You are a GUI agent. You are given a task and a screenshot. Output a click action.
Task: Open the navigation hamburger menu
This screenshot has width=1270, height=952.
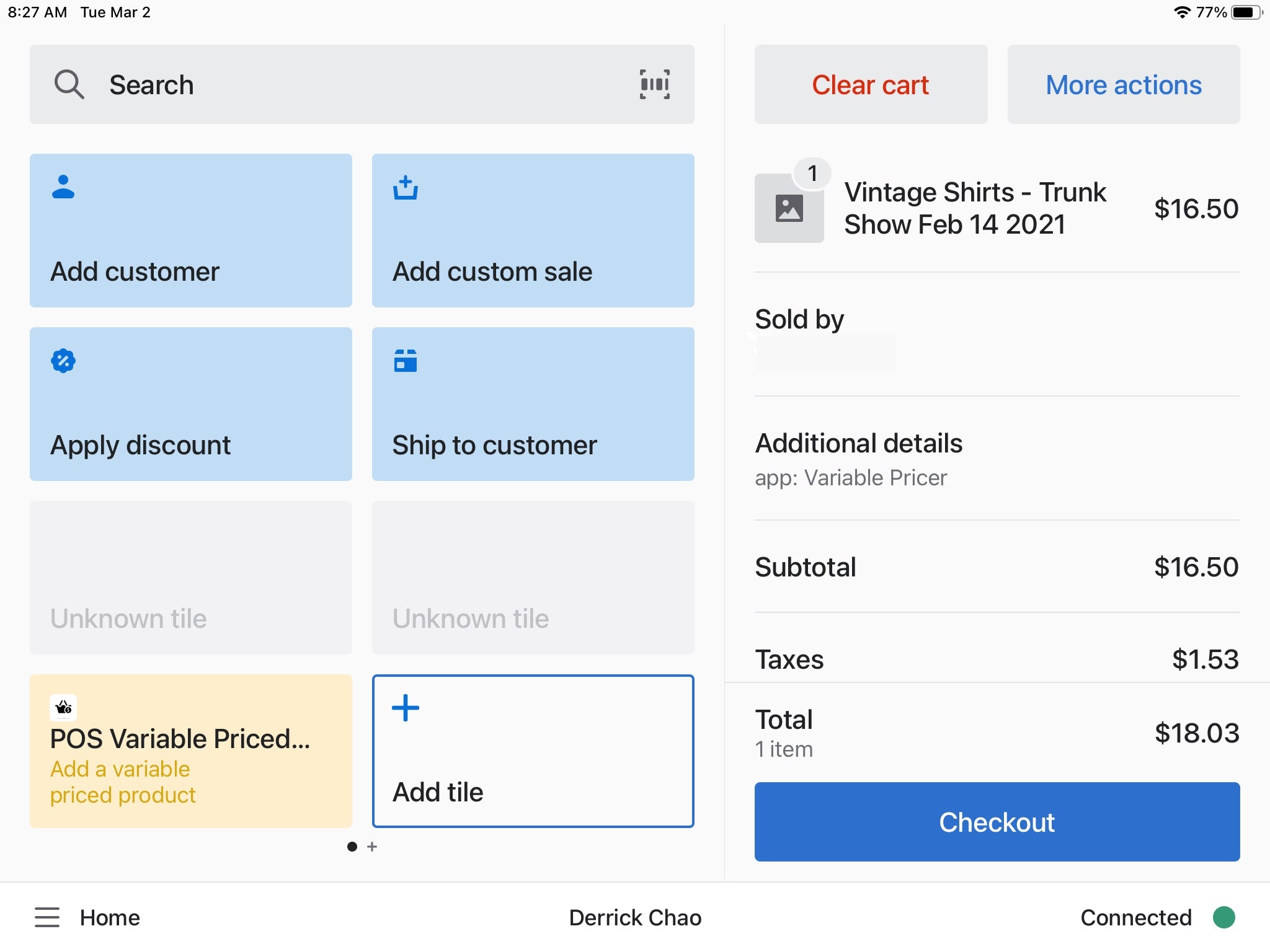click(47, 918)
